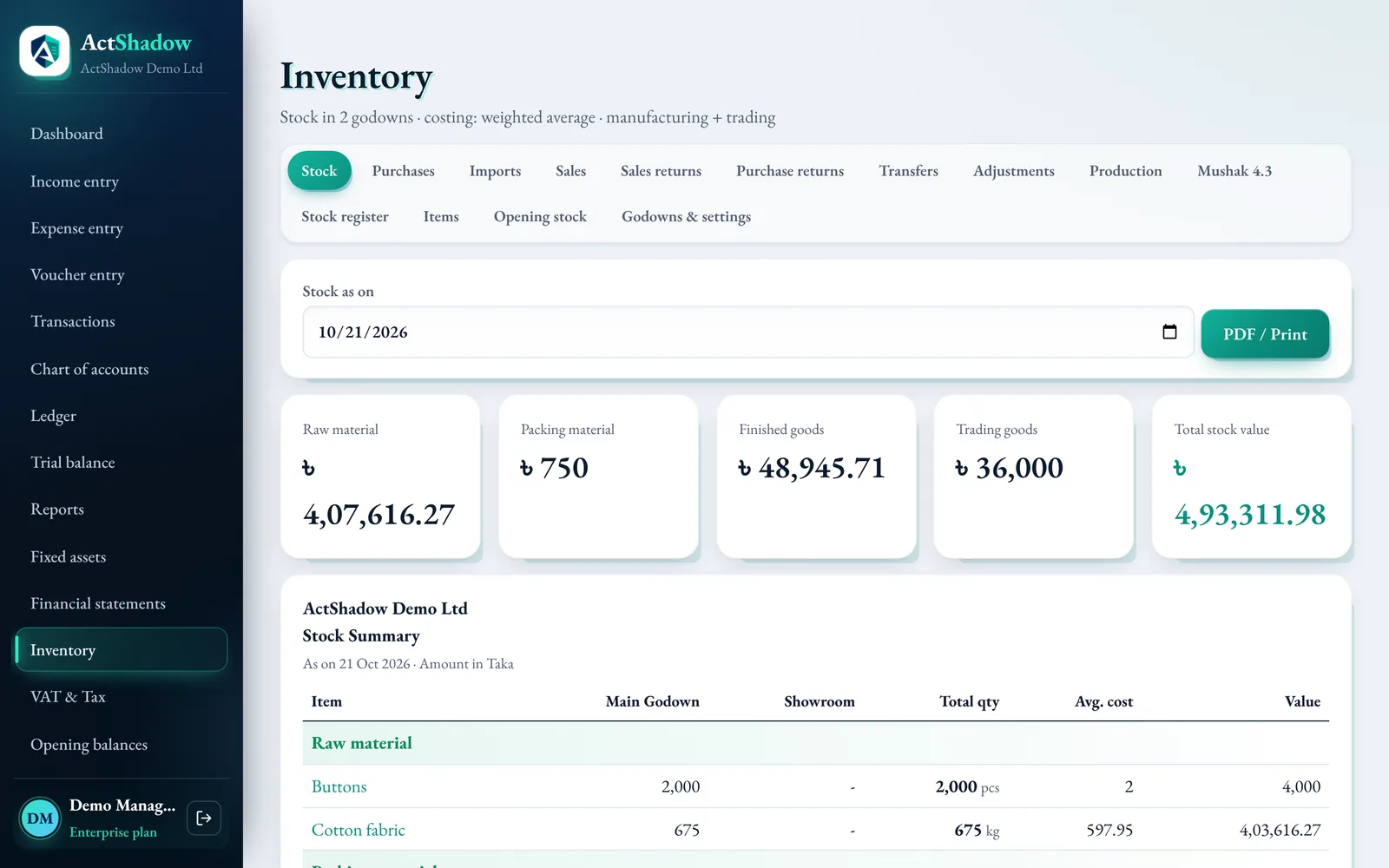Click the Raw material summary card
The image size is (1389, 868).
[x=380, y=477]
